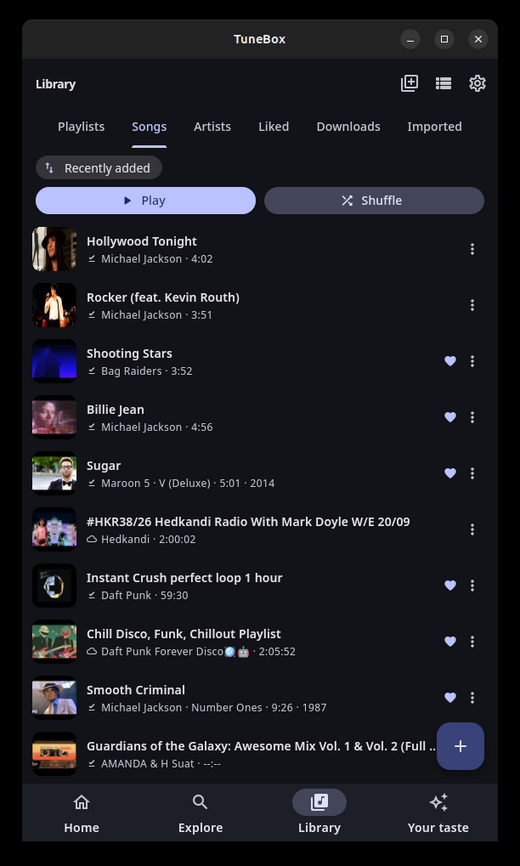
Task: Open more options for Rocker (feat. Kevin Routh)
Action: [472, 305]
